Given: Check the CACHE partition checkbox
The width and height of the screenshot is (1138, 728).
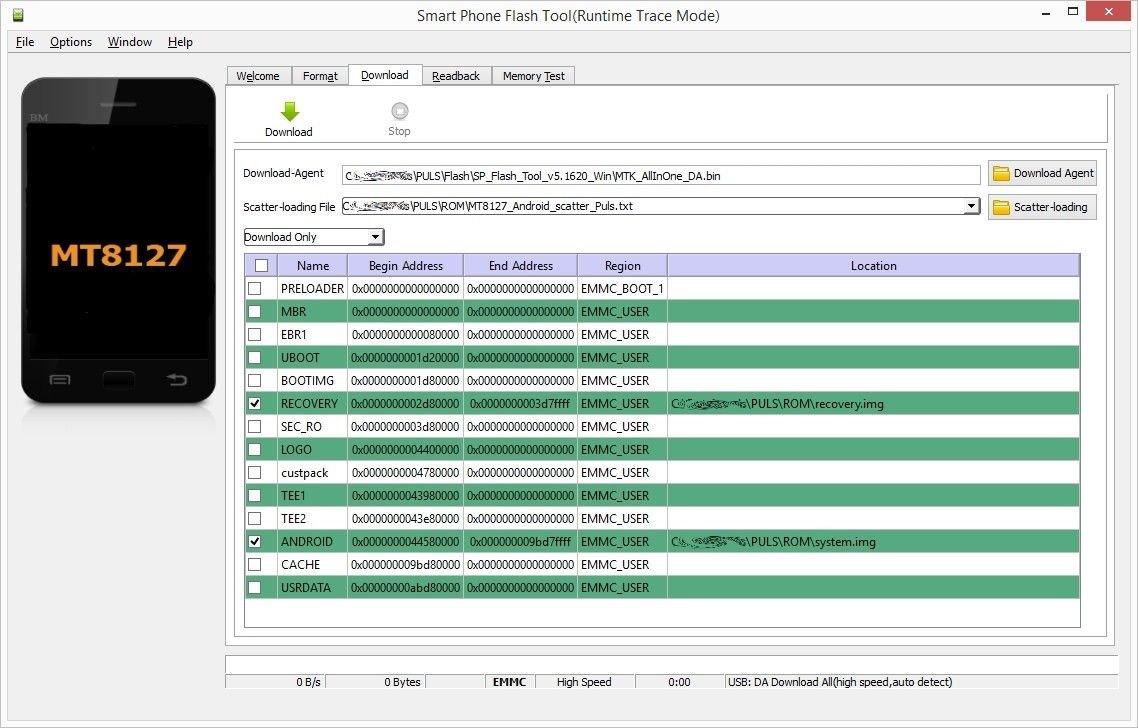Looking at the screenshot, I should click(255, 565).
